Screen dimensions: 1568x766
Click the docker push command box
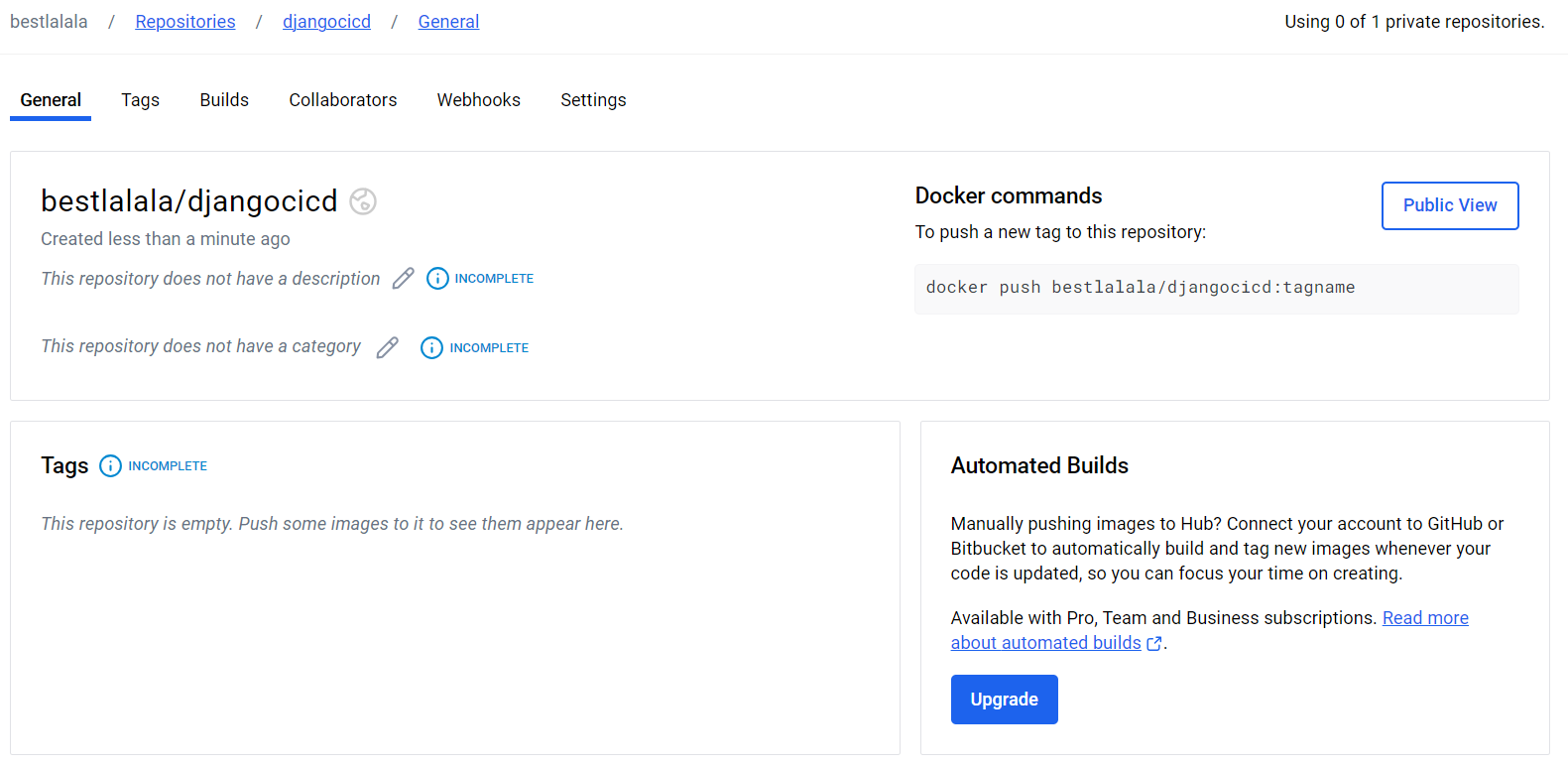pyautogui.click(x=1216, y=289)
